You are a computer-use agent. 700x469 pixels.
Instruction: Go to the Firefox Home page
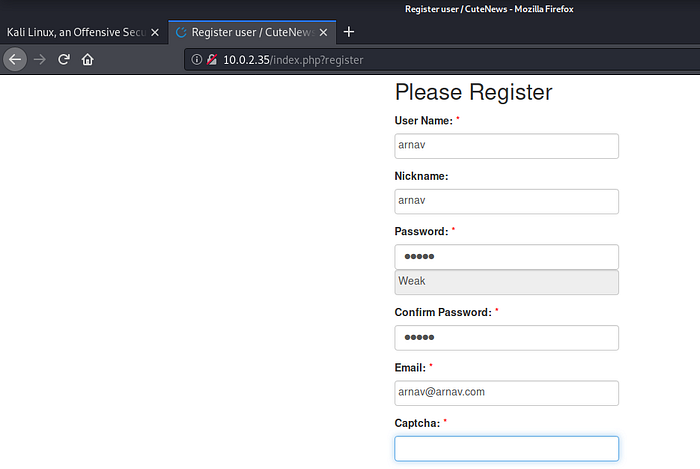(88, 59)
